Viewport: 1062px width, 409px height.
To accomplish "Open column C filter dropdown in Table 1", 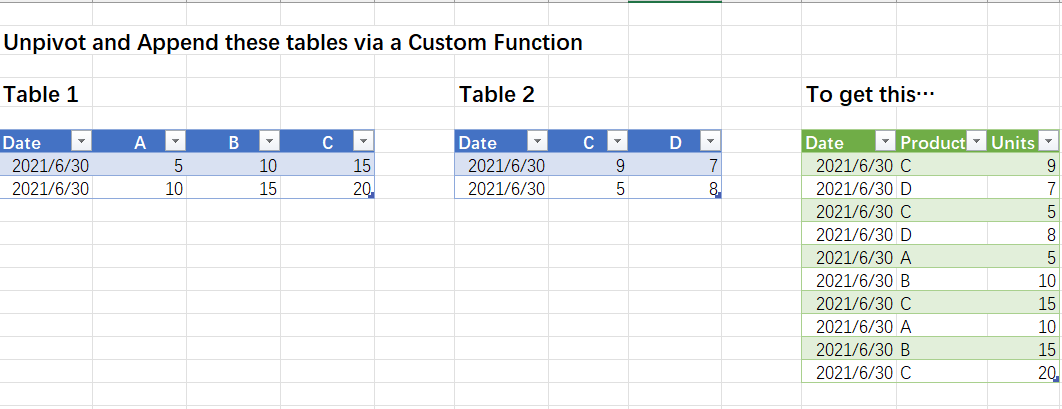I will click(364, 142).
